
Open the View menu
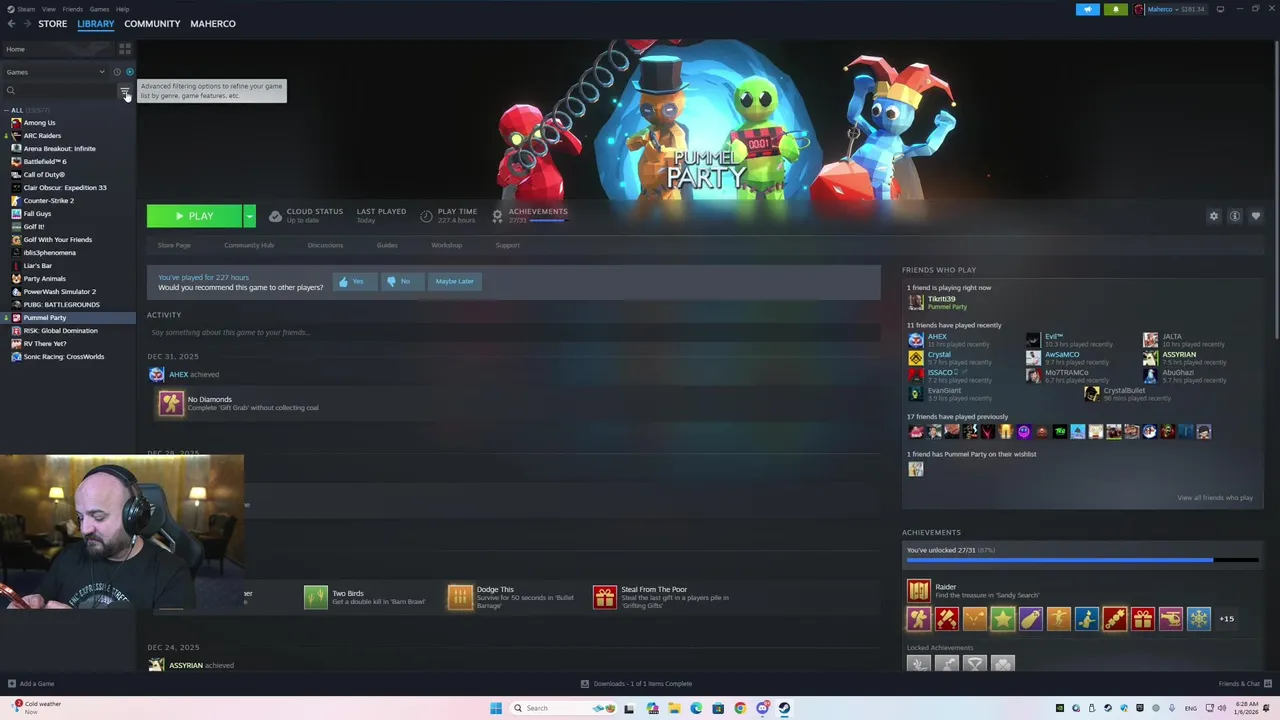48,9
